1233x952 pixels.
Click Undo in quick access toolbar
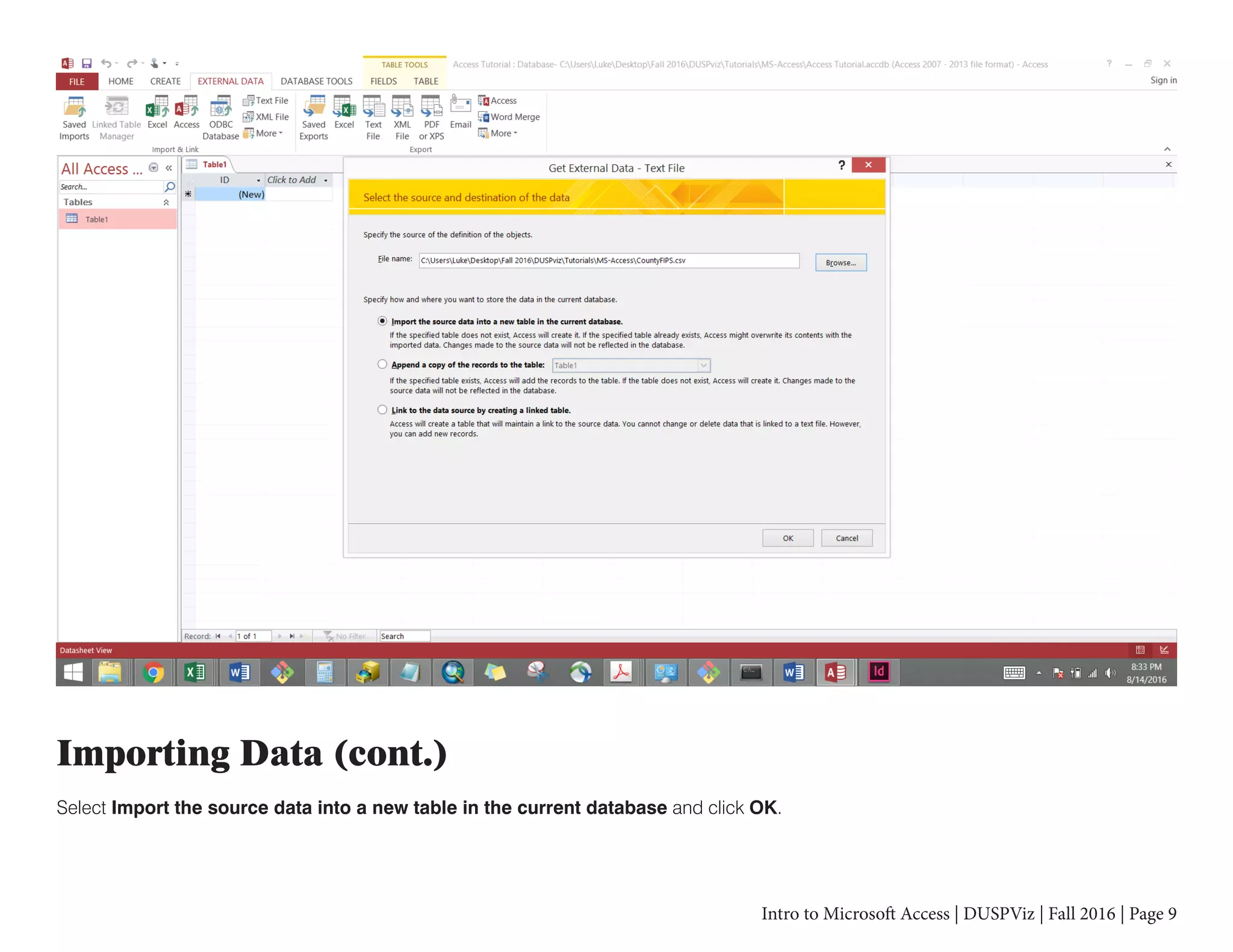coord(106,63)
